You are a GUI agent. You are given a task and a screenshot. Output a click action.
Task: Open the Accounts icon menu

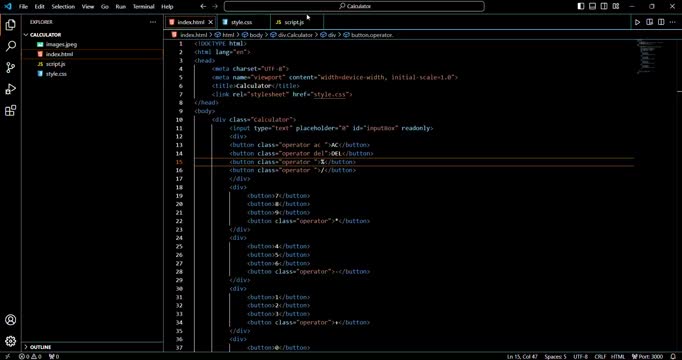(11, 320)
